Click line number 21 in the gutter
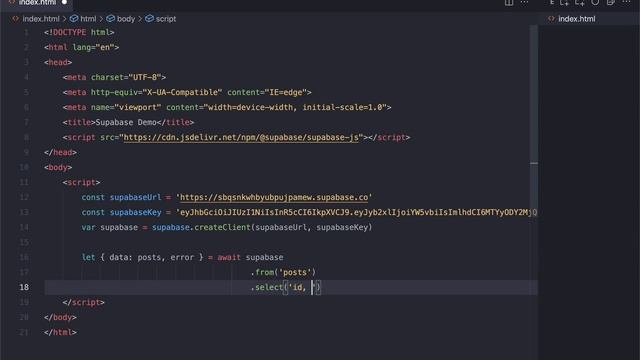640x360 pixels. pos(24,333)
